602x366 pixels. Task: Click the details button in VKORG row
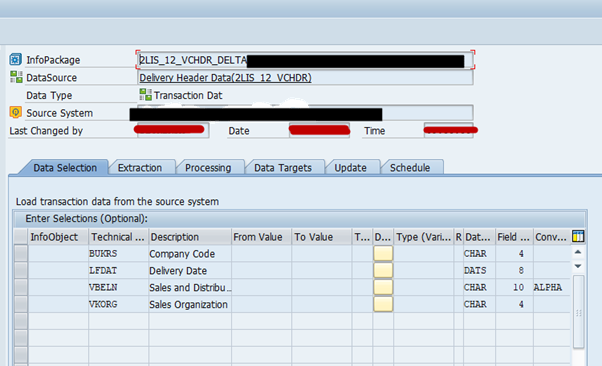pos(383,304)
